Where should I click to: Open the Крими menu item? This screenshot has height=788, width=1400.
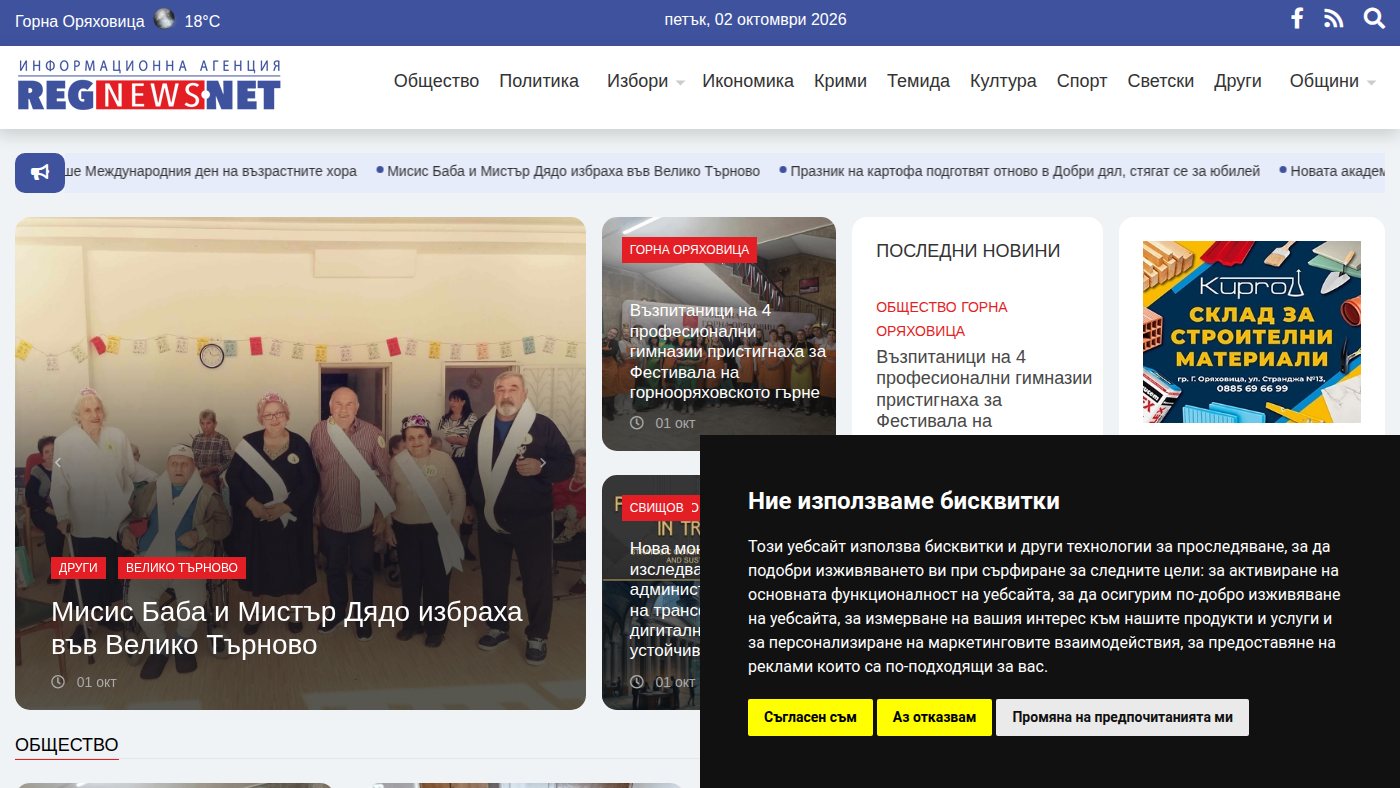[x=840, y=81]
